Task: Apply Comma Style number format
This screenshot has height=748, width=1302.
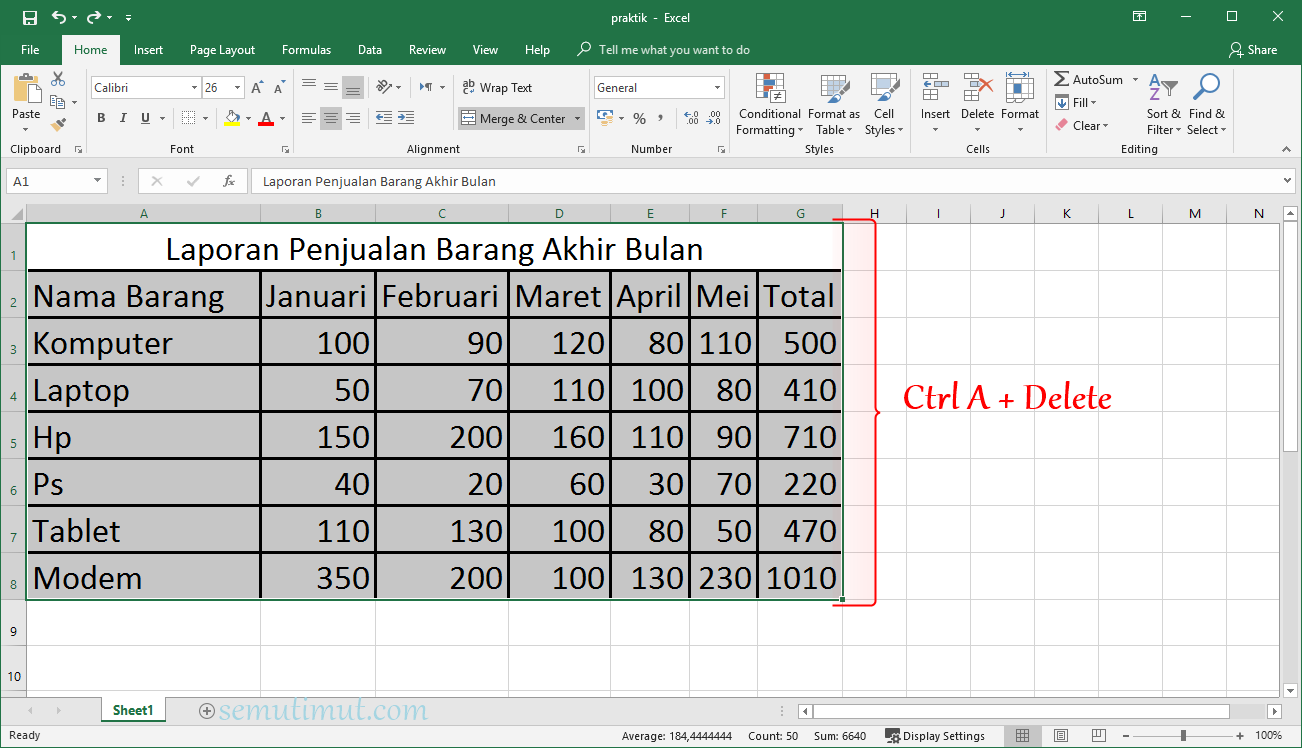Action: click(x=662, y=118)
